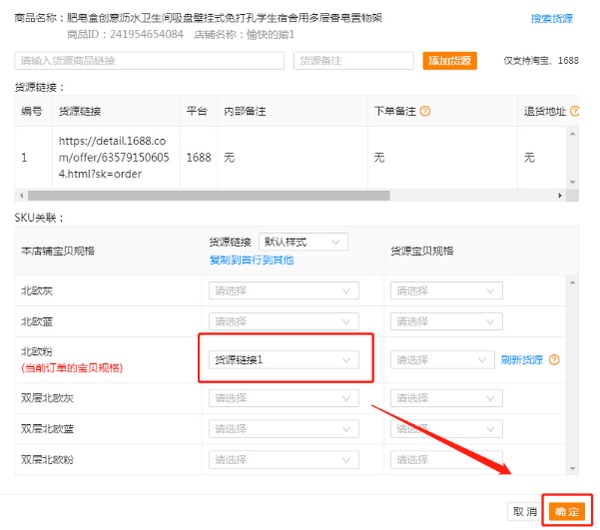Click right arrow of horizontal table scrollbar
This screenshot has height=530, width=600.
(559, 195)
